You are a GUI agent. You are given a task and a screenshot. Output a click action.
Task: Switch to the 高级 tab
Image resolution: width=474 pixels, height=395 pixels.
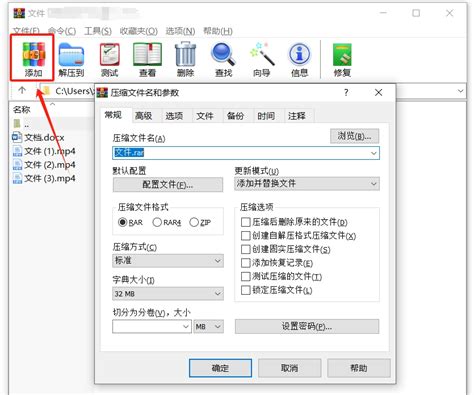click(x=144, y=116)
